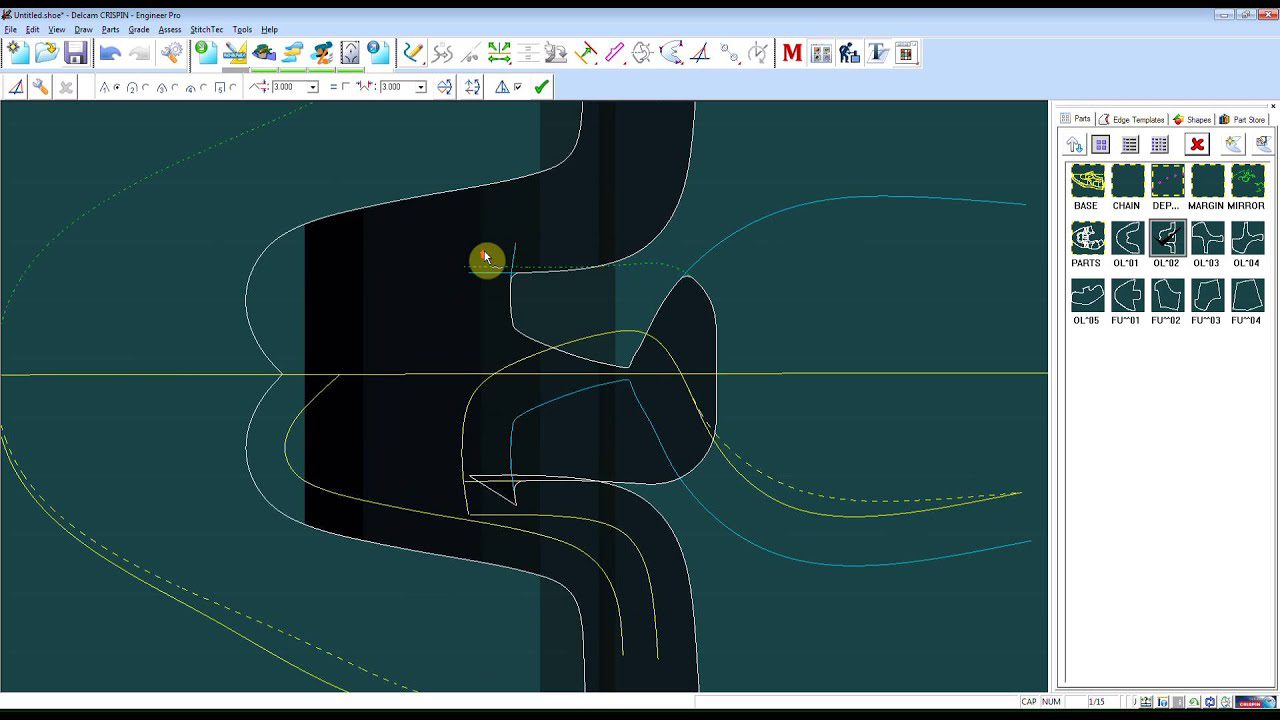
Task: Toggle the checkbox next to equals sign
Action: [346, 87]
